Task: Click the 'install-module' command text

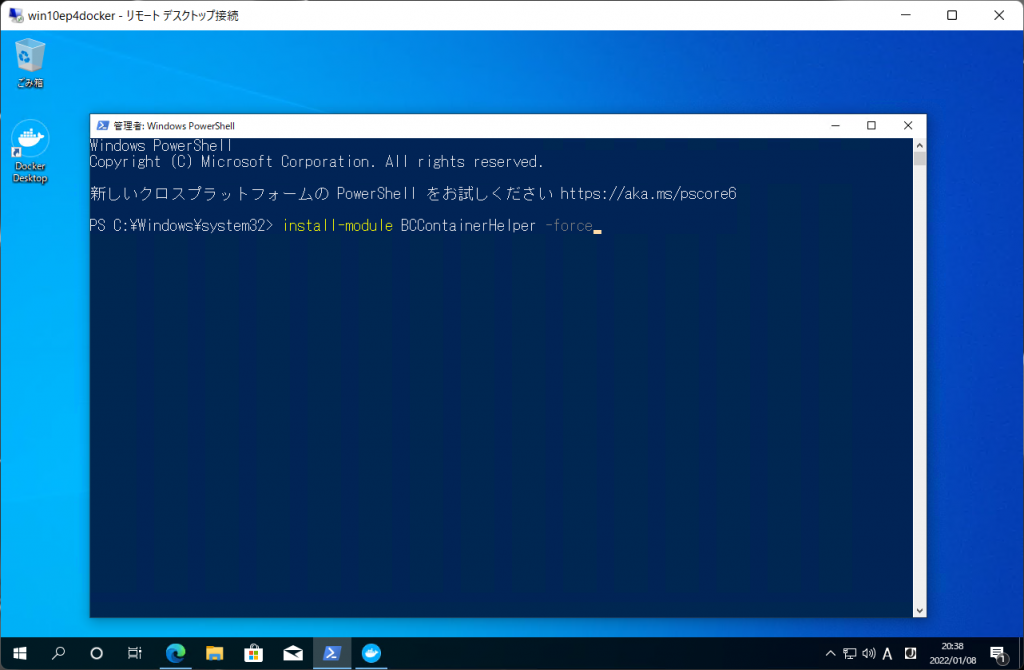Action: pos(338,225)
